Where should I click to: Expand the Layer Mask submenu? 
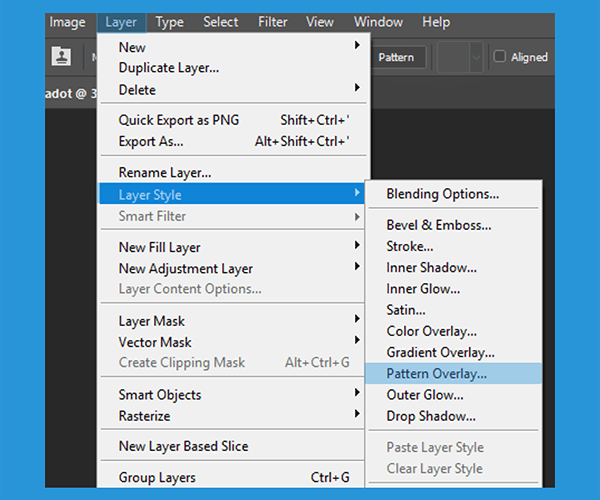pos(233,321)
